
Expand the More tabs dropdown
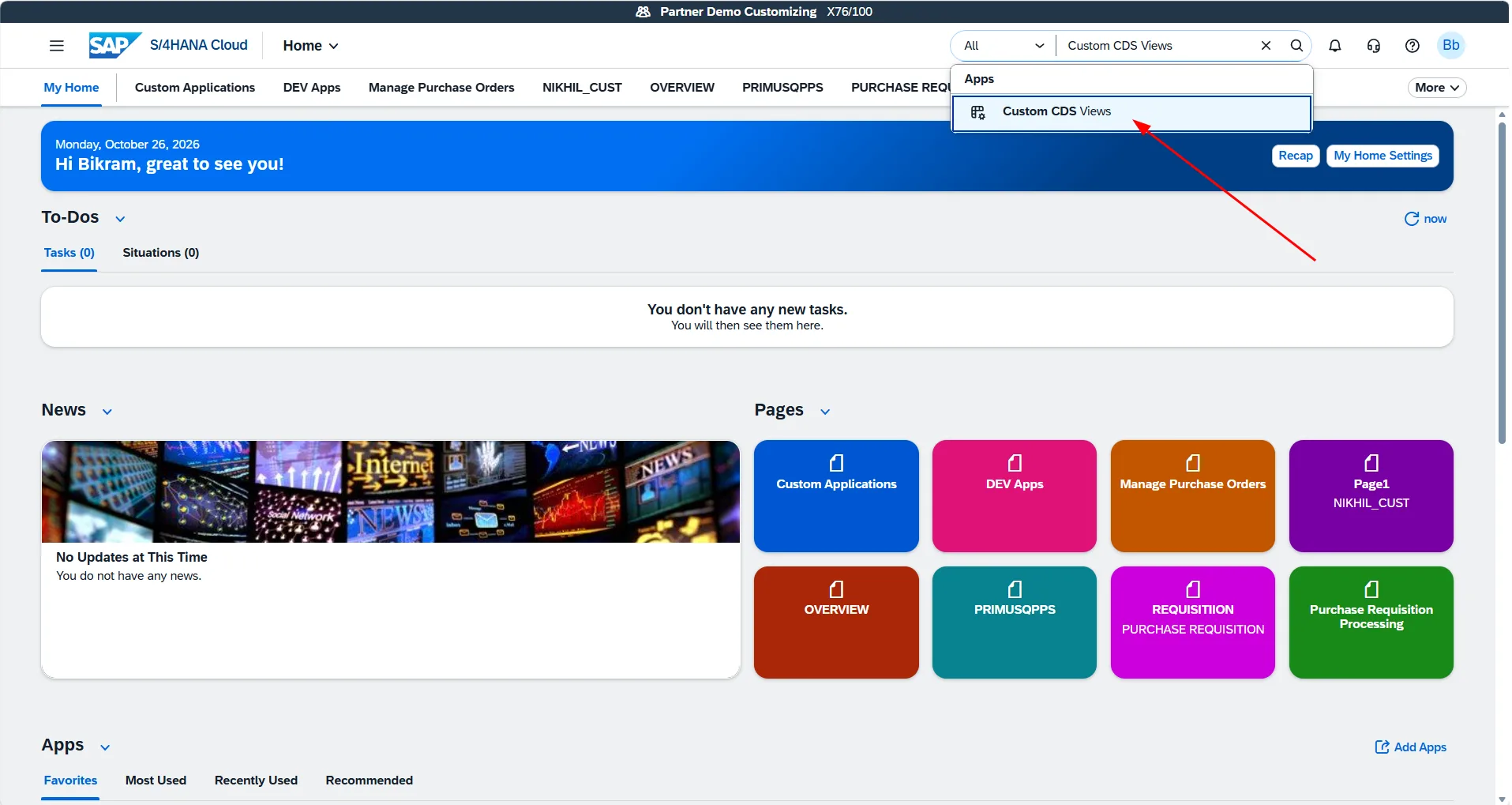(1437, 88)
